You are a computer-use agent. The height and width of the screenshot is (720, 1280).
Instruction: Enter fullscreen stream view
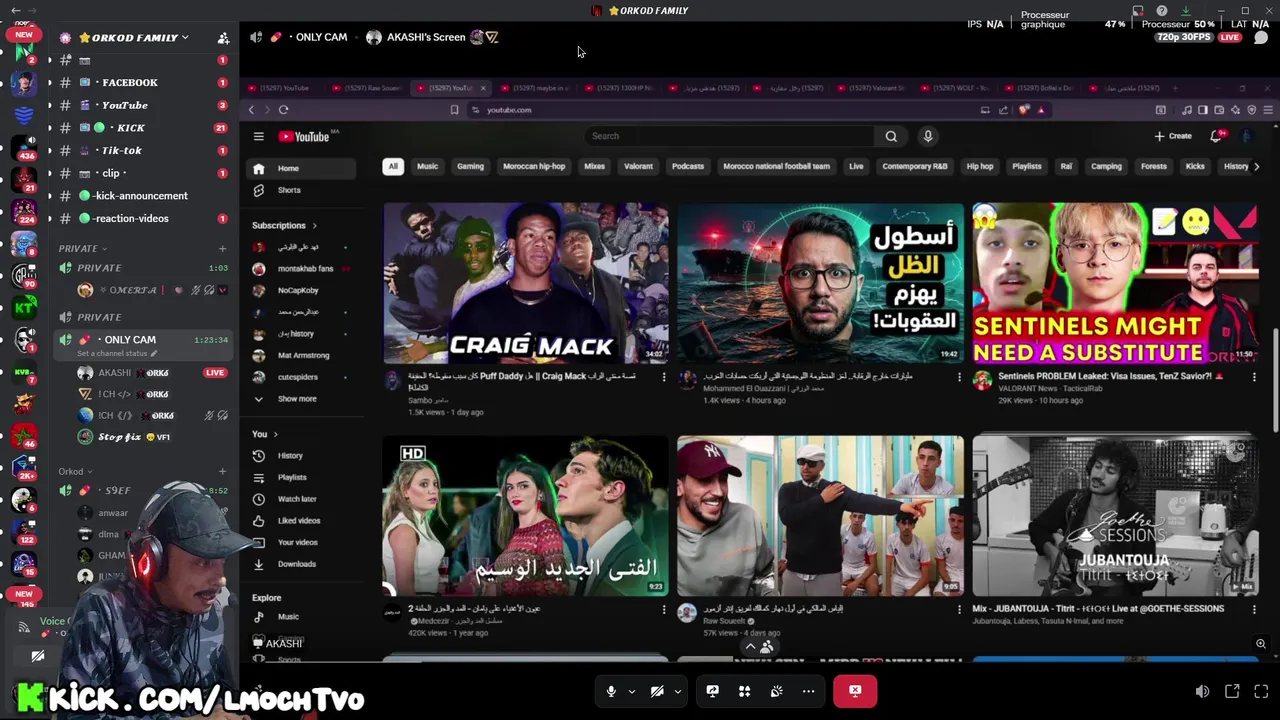pos(1261,691)
